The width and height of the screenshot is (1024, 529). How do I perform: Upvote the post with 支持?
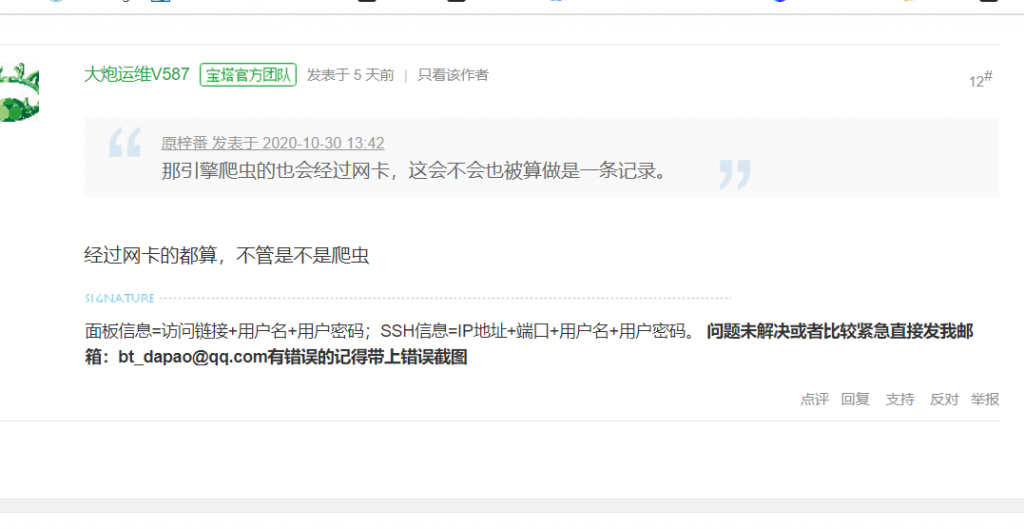coord(899,399)
